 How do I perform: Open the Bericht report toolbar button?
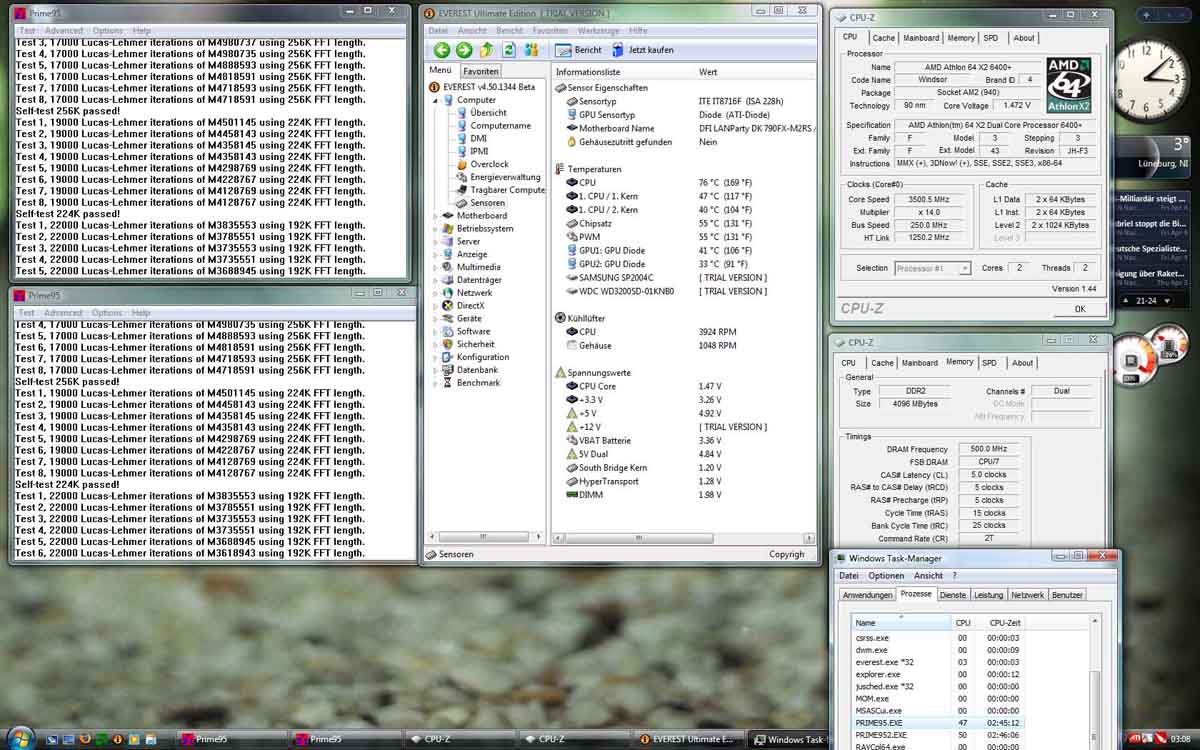coord(579,50)
